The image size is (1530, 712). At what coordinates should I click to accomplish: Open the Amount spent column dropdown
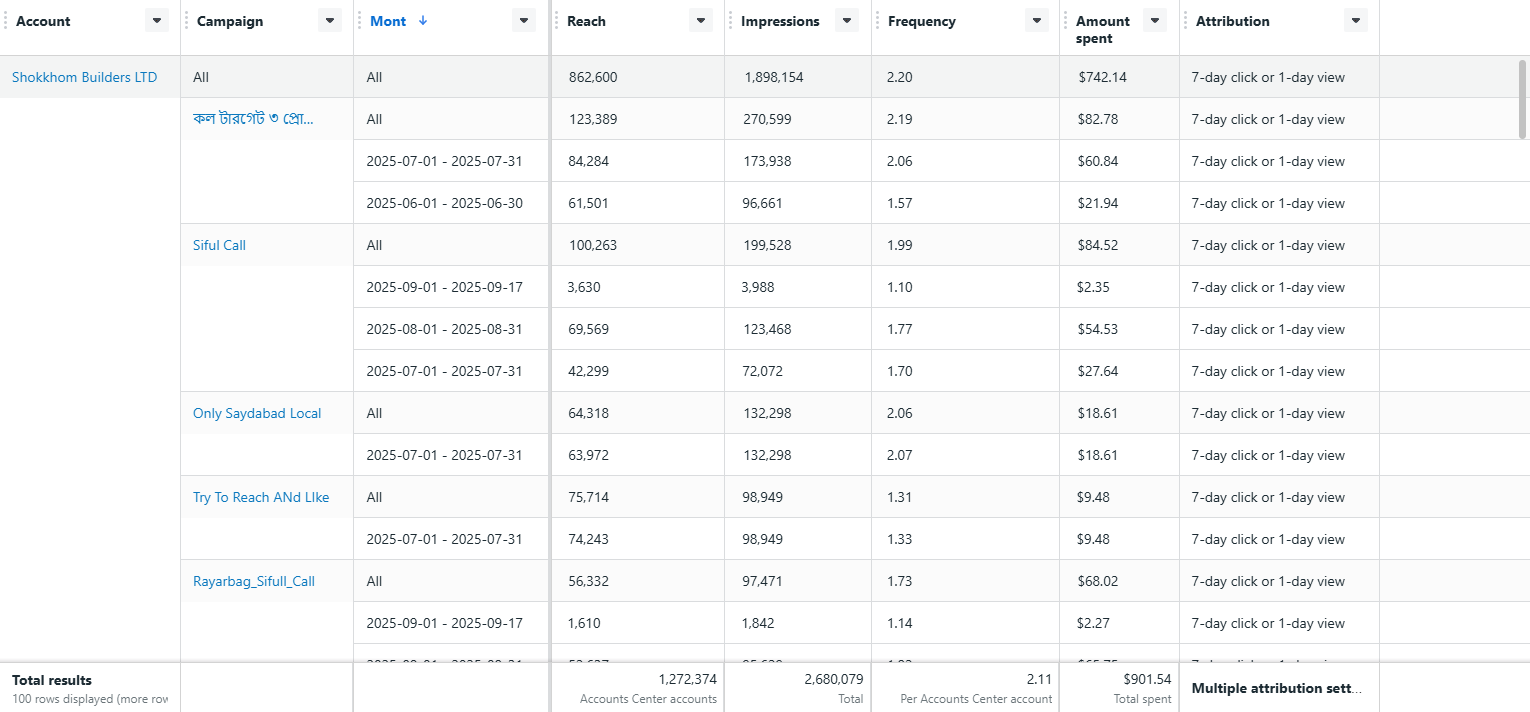click(1155, 20)
